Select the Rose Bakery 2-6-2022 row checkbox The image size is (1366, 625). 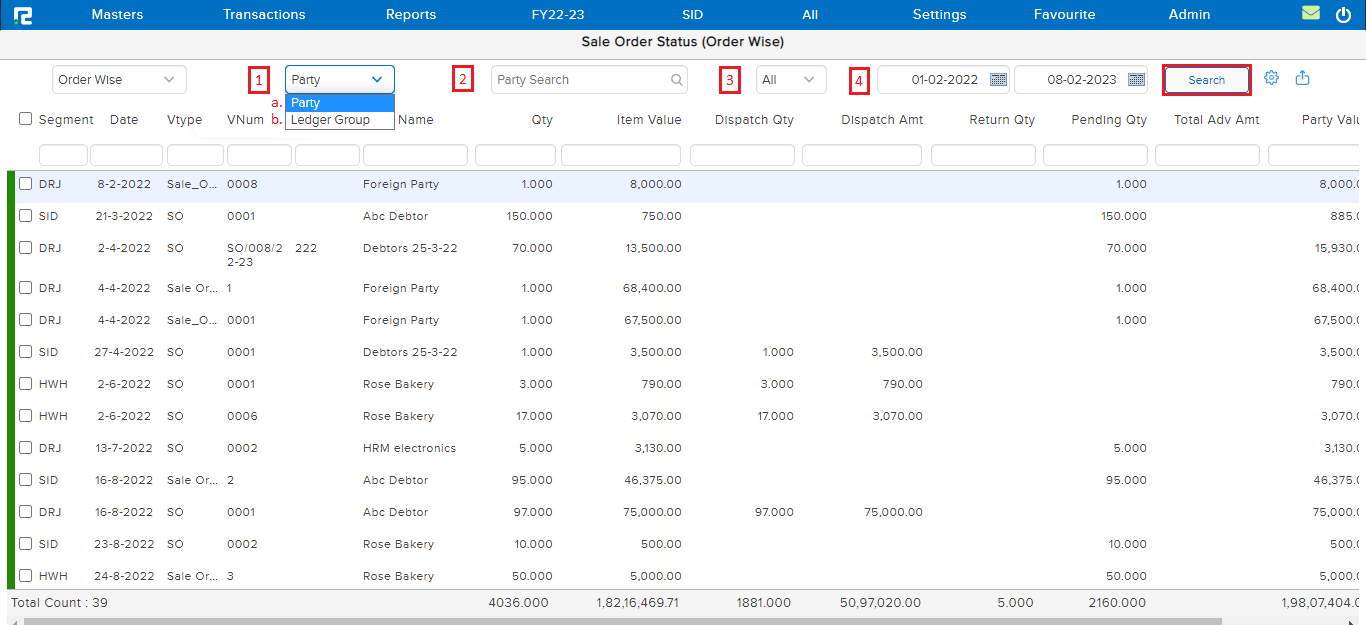pyautogui.click(x=24, y=384)
